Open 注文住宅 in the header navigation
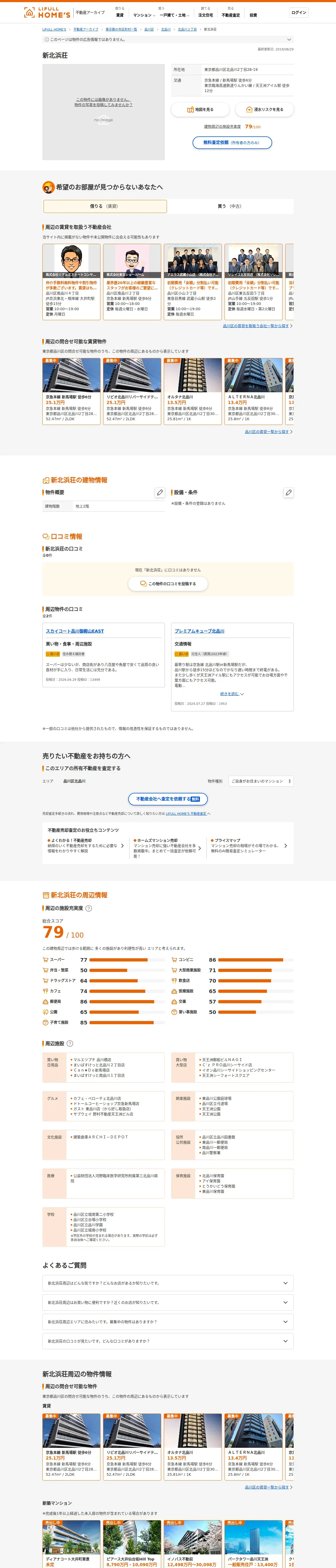This screenshot has width=336, height=1568. pos(205,15)
